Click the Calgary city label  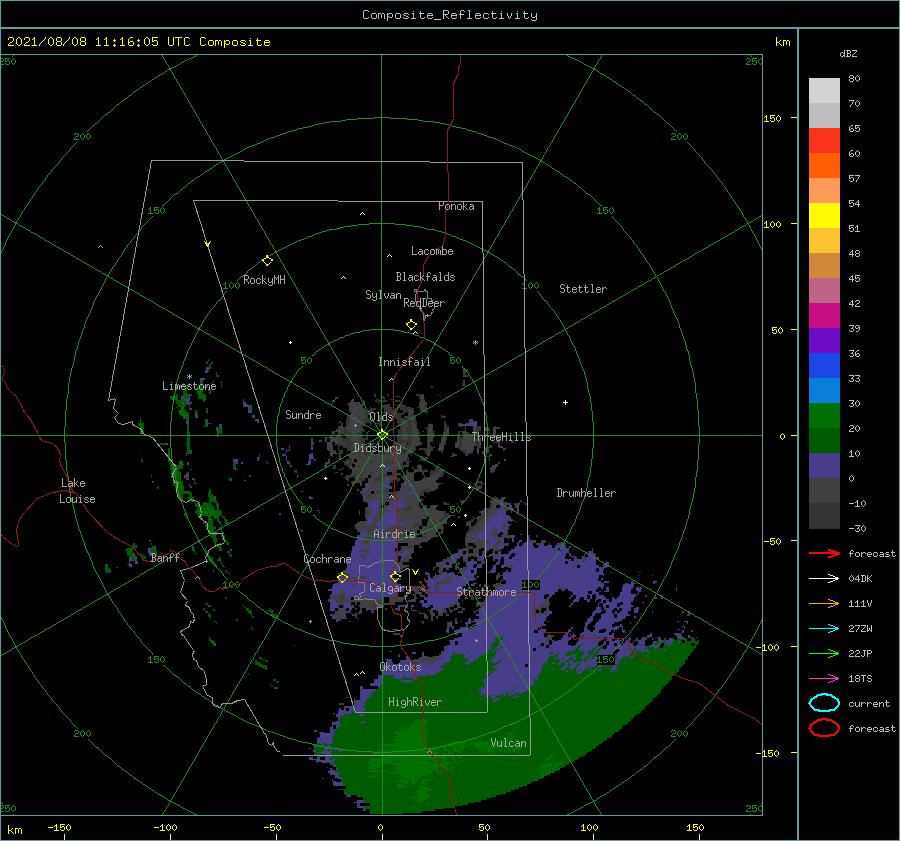390,588
